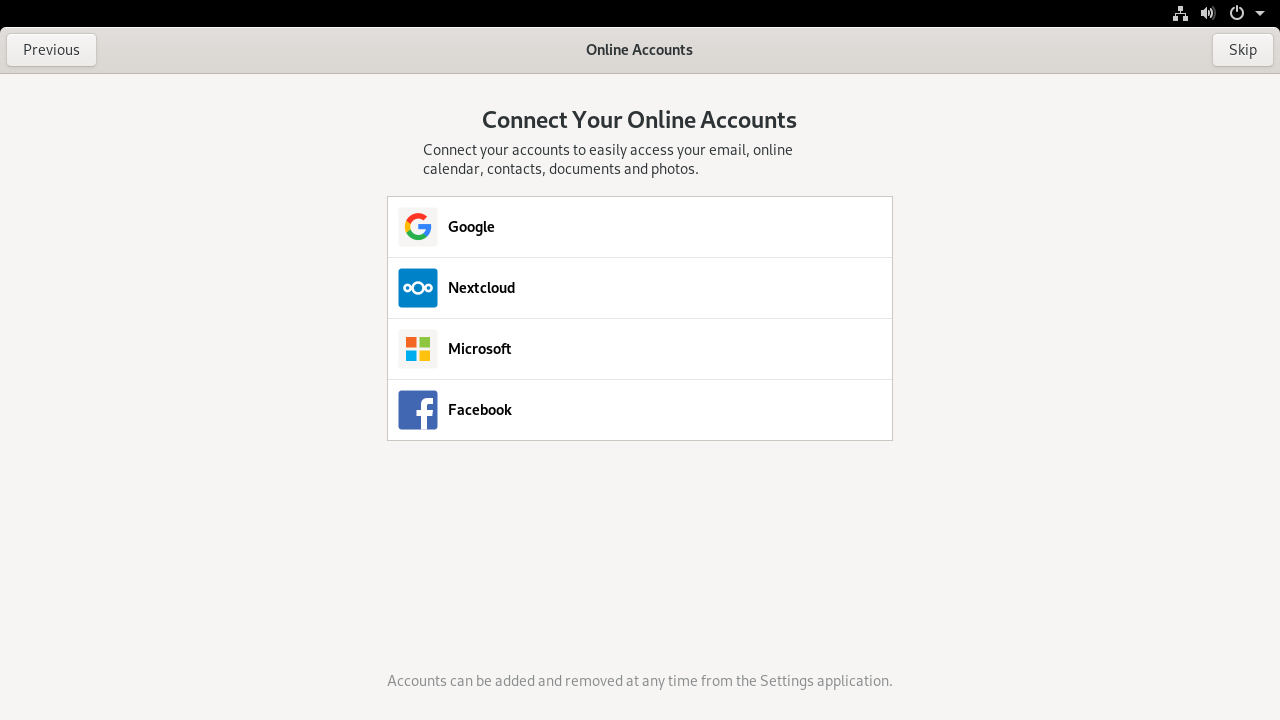Viewport: 1280px width, 720px height.
Task: Click the empty area of Facebook row
Action: (x=700, y=410)
